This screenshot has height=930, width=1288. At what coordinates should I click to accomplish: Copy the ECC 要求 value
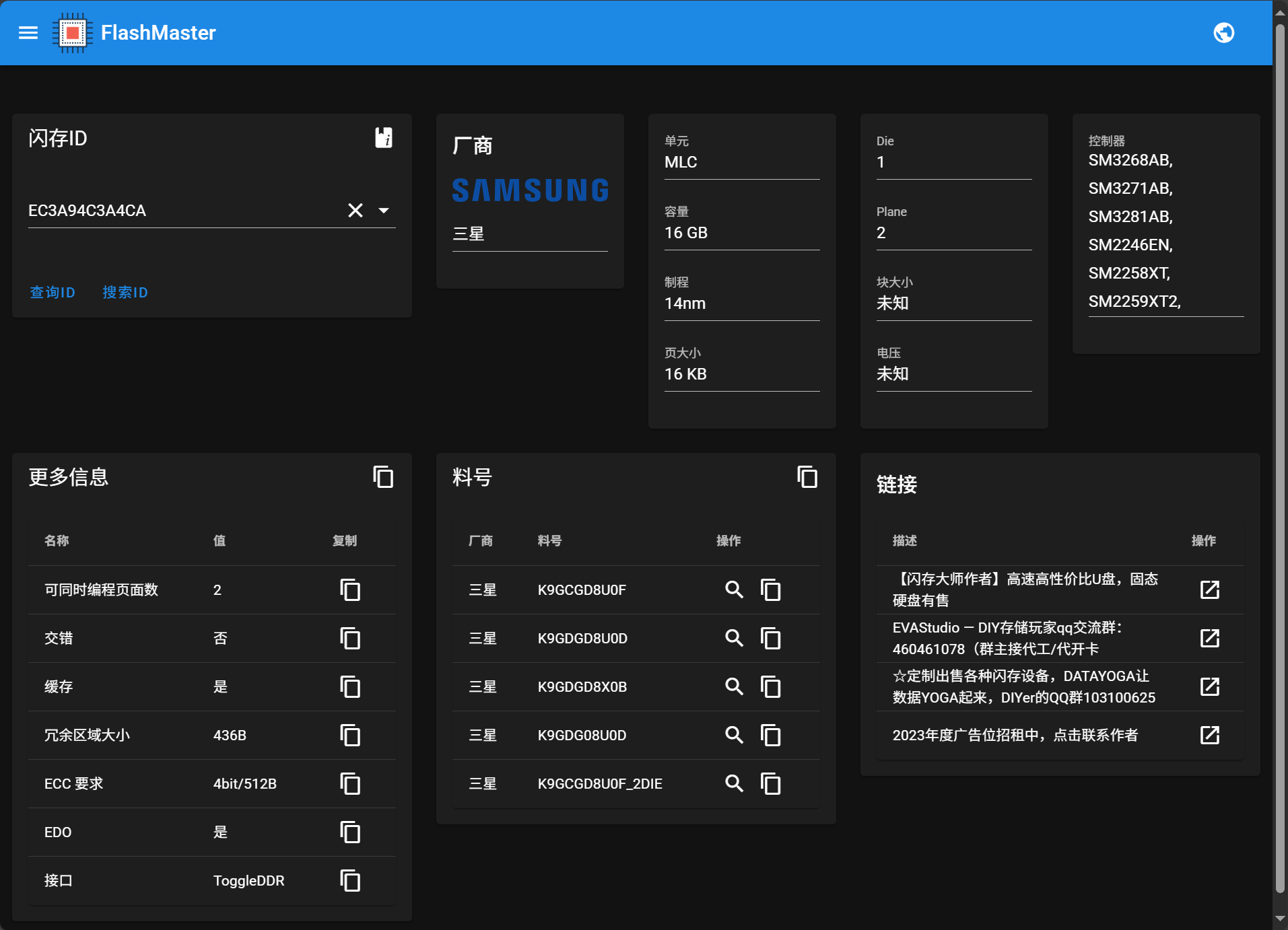(351, 783)
